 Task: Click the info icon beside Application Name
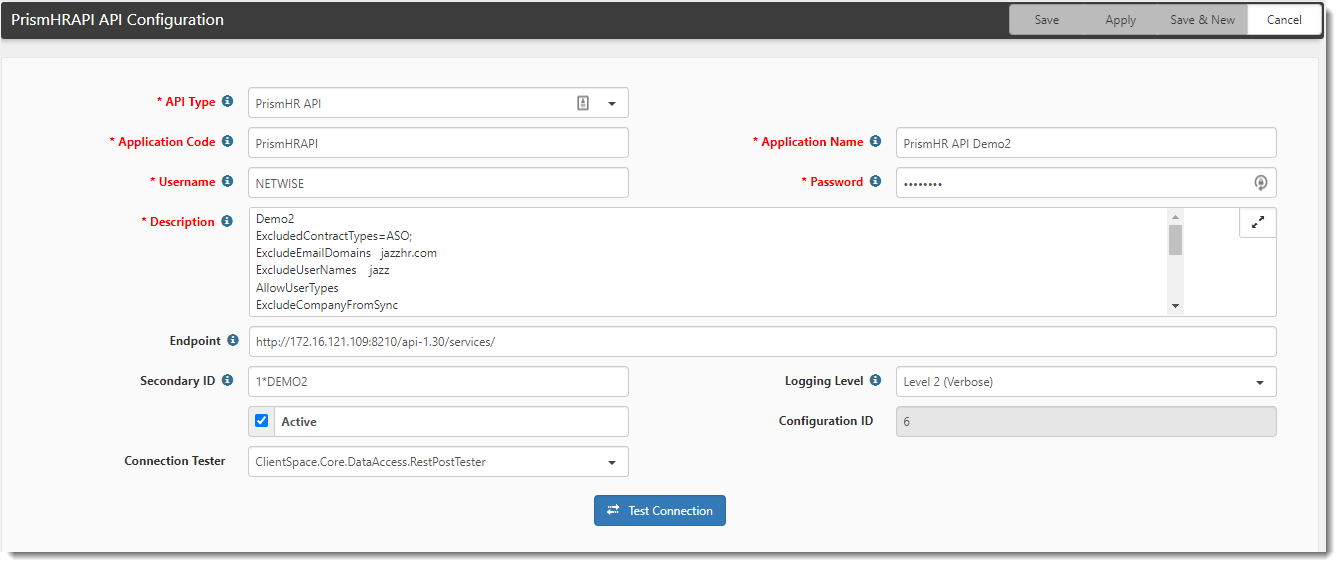tap(875, 142)
